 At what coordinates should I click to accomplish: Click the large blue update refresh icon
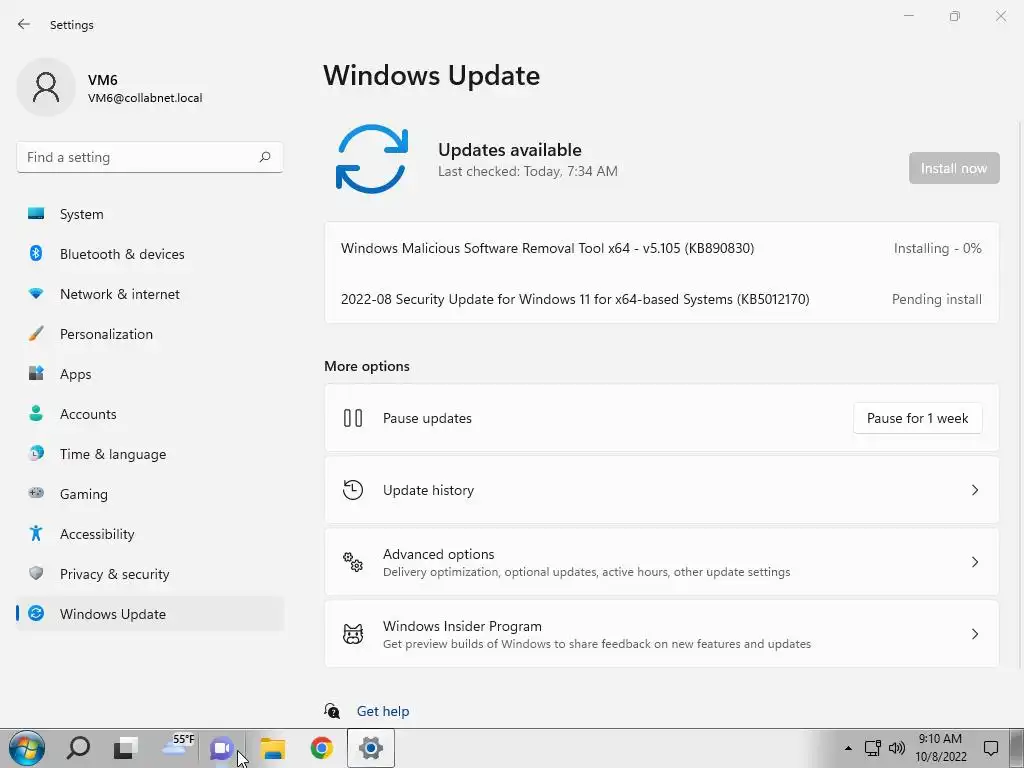click(372, 159)
